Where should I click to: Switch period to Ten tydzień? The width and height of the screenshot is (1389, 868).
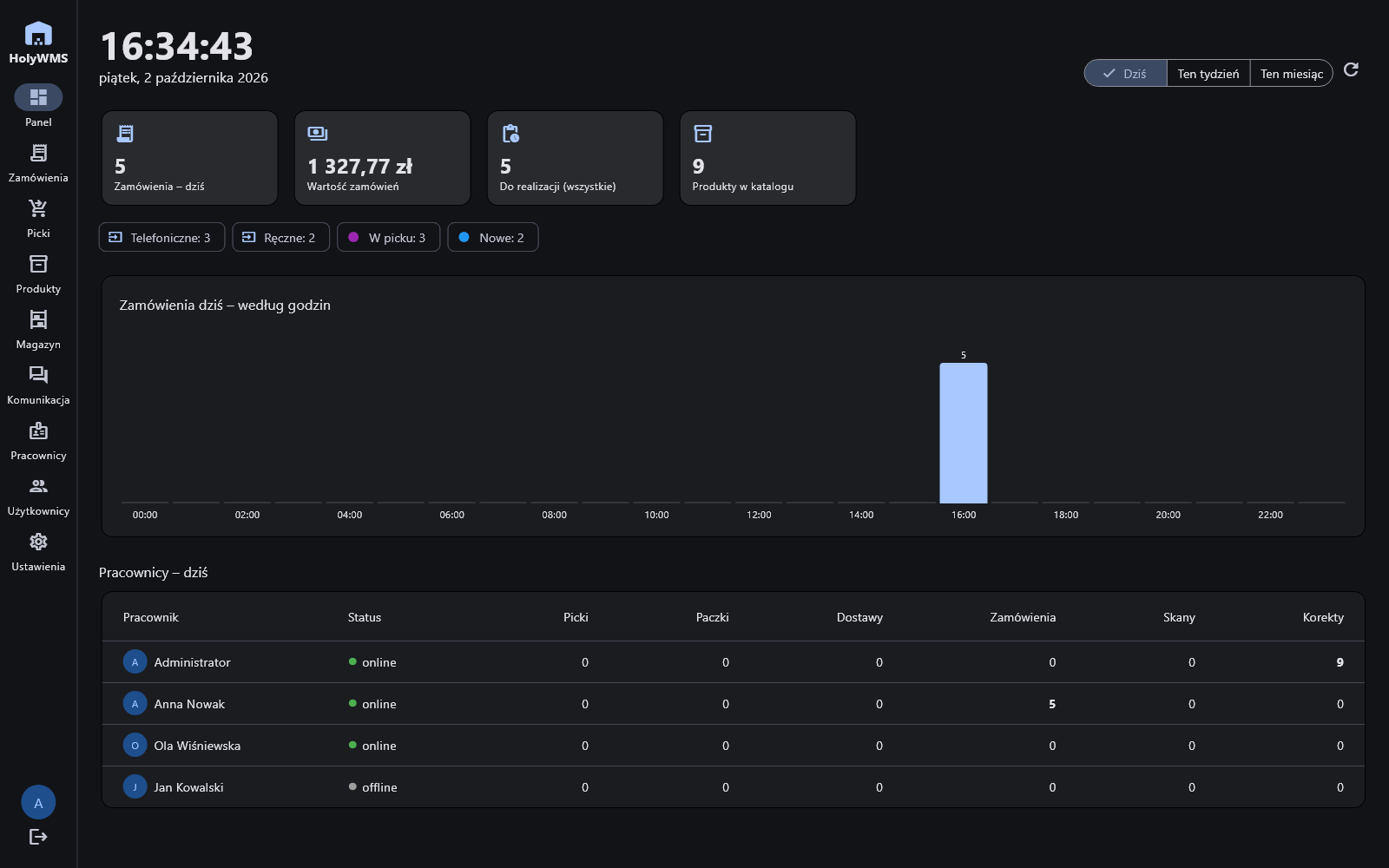tap(1208, 74)
